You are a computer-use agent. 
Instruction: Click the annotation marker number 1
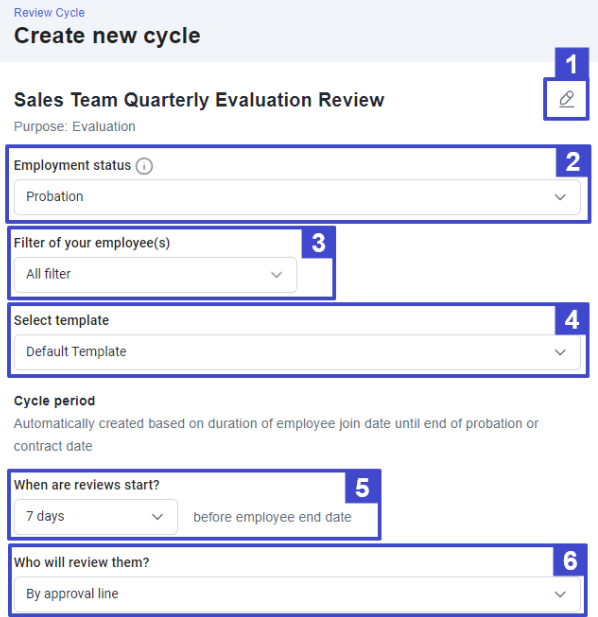pos(572,64)
